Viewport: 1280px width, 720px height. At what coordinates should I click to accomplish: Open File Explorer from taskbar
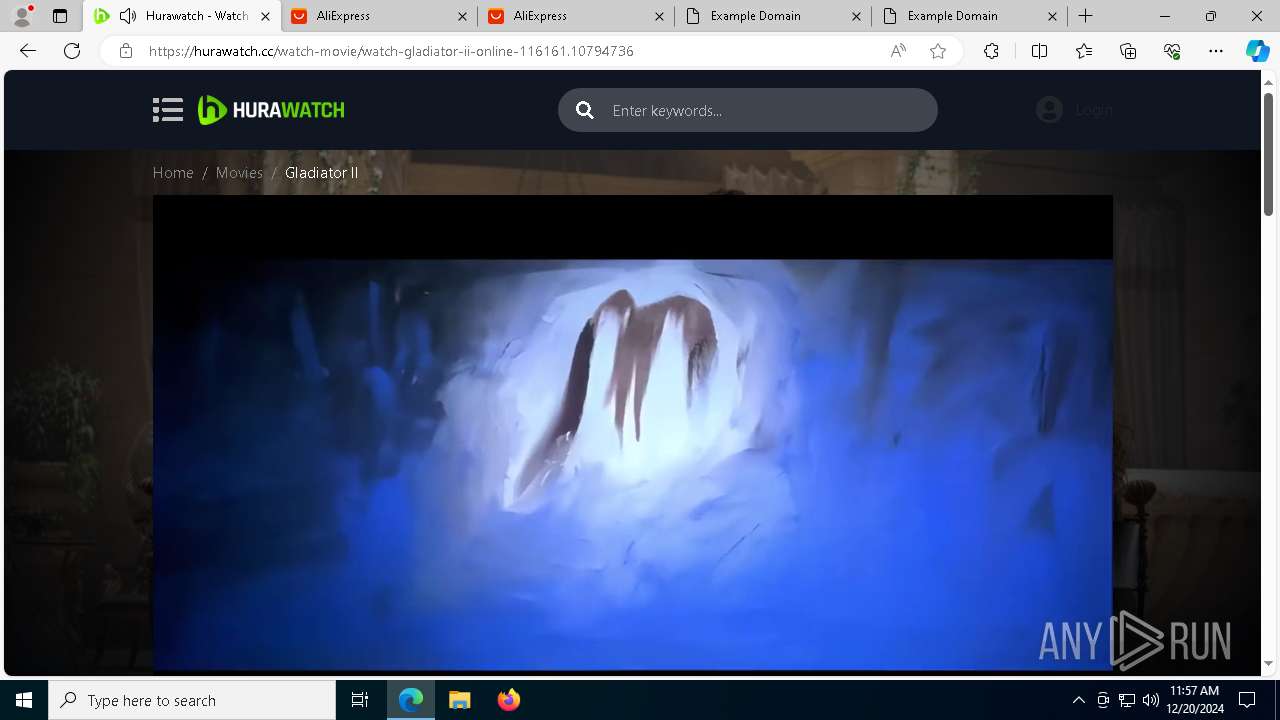[459, 700]
